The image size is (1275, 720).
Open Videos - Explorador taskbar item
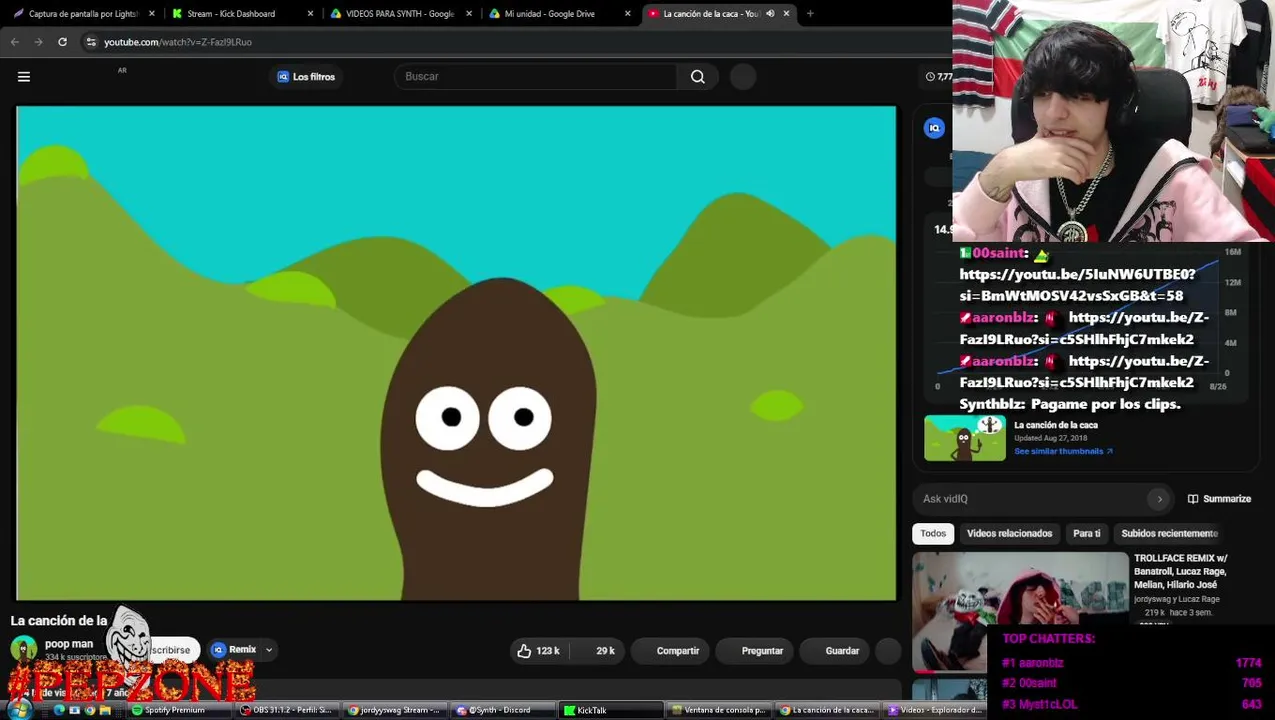935,710
